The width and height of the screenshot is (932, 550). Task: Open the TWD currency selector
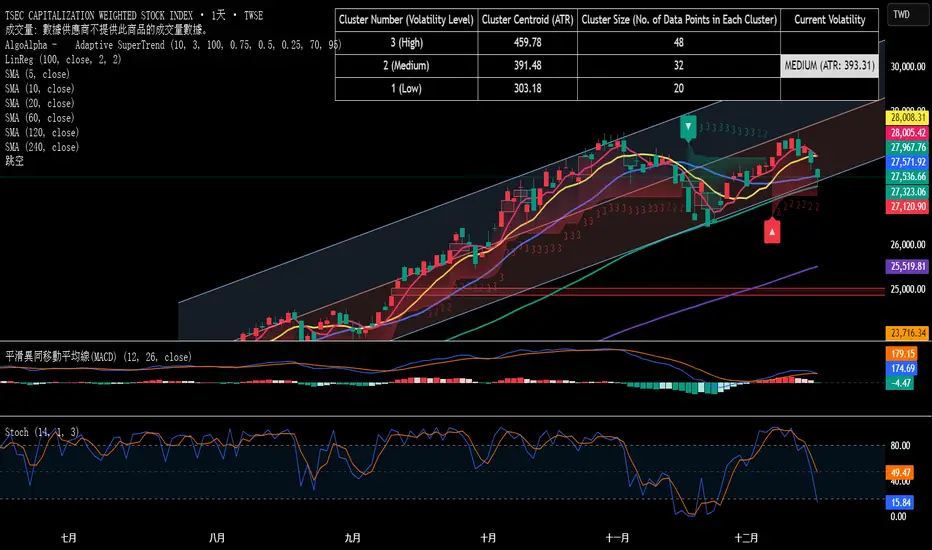pyautogui.click(x=907, y=16)
